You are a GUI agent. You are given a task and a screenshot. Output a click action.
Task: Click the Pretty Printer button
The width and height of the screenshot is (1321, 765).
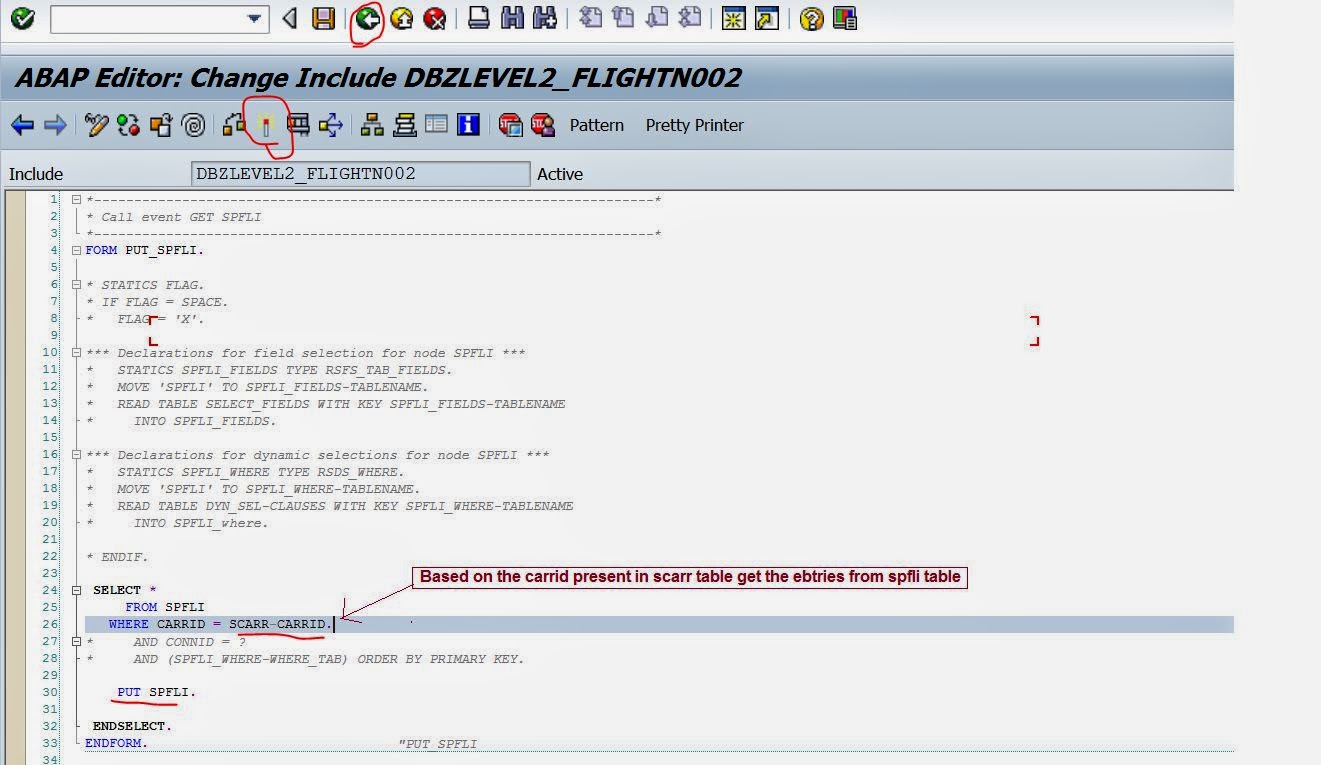click(x=695, y=125)
